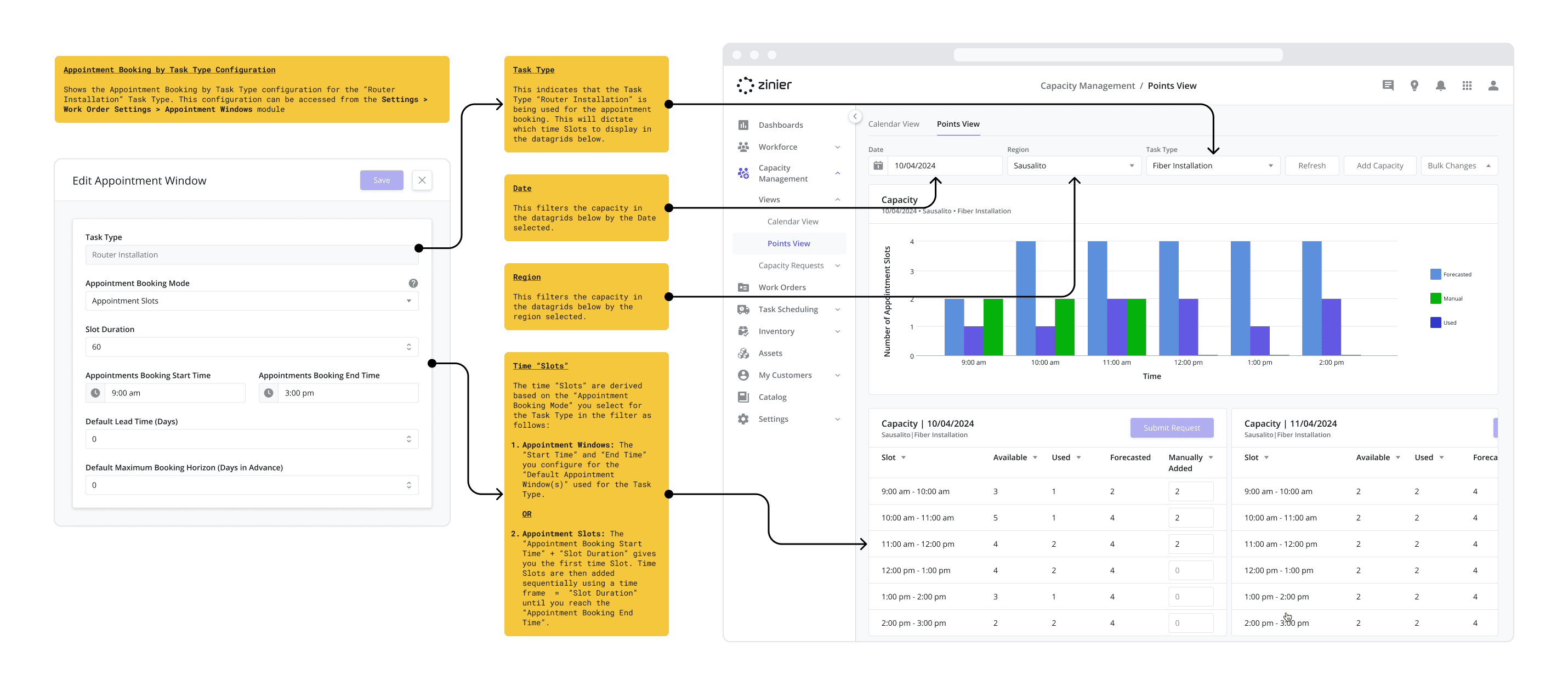Image resolution: width=1568 pixels, height=685 pixels.
Task: Switch to the Calendar View tab
Action: [x=893, y=123]
